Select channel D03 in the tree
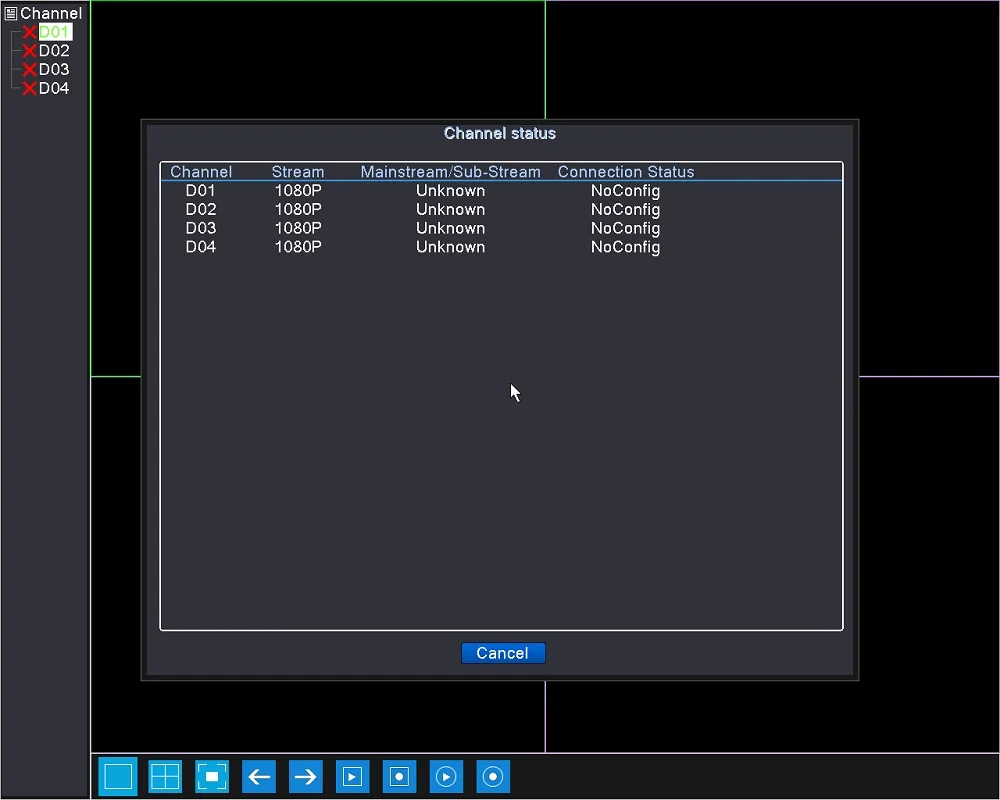Image resolution: width=1000 pixels, height=800 pixels. [x=54, y=69]
